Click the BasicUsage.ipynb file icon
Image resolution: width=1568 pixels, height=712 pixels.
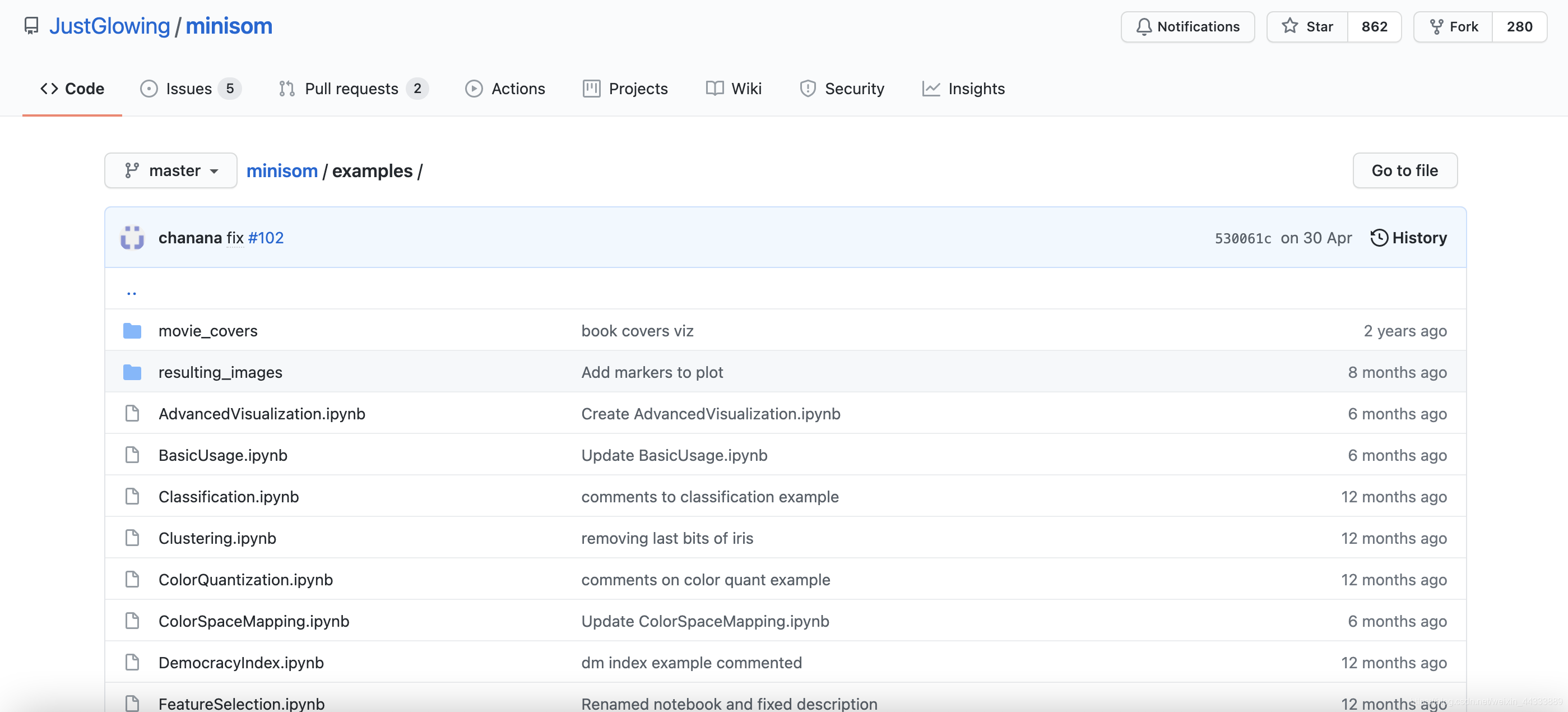(132, 455)
